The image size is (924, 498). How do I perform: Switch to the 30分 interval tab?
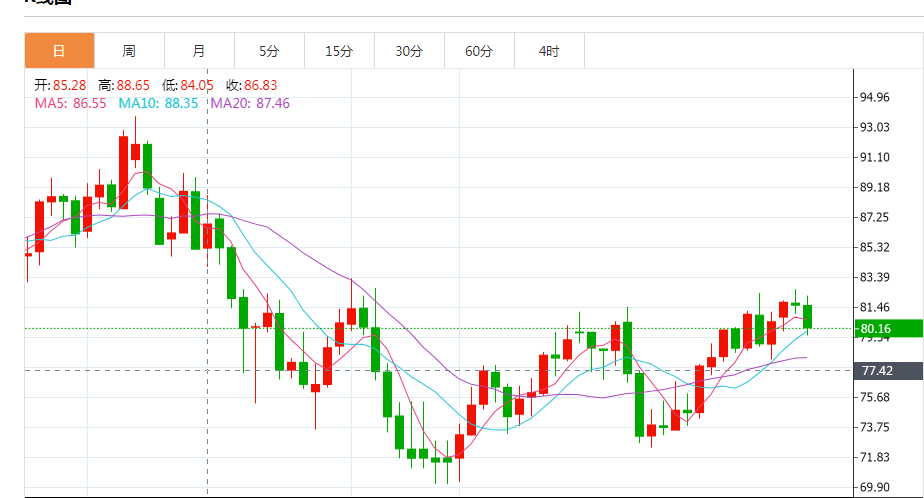(409, 51)
